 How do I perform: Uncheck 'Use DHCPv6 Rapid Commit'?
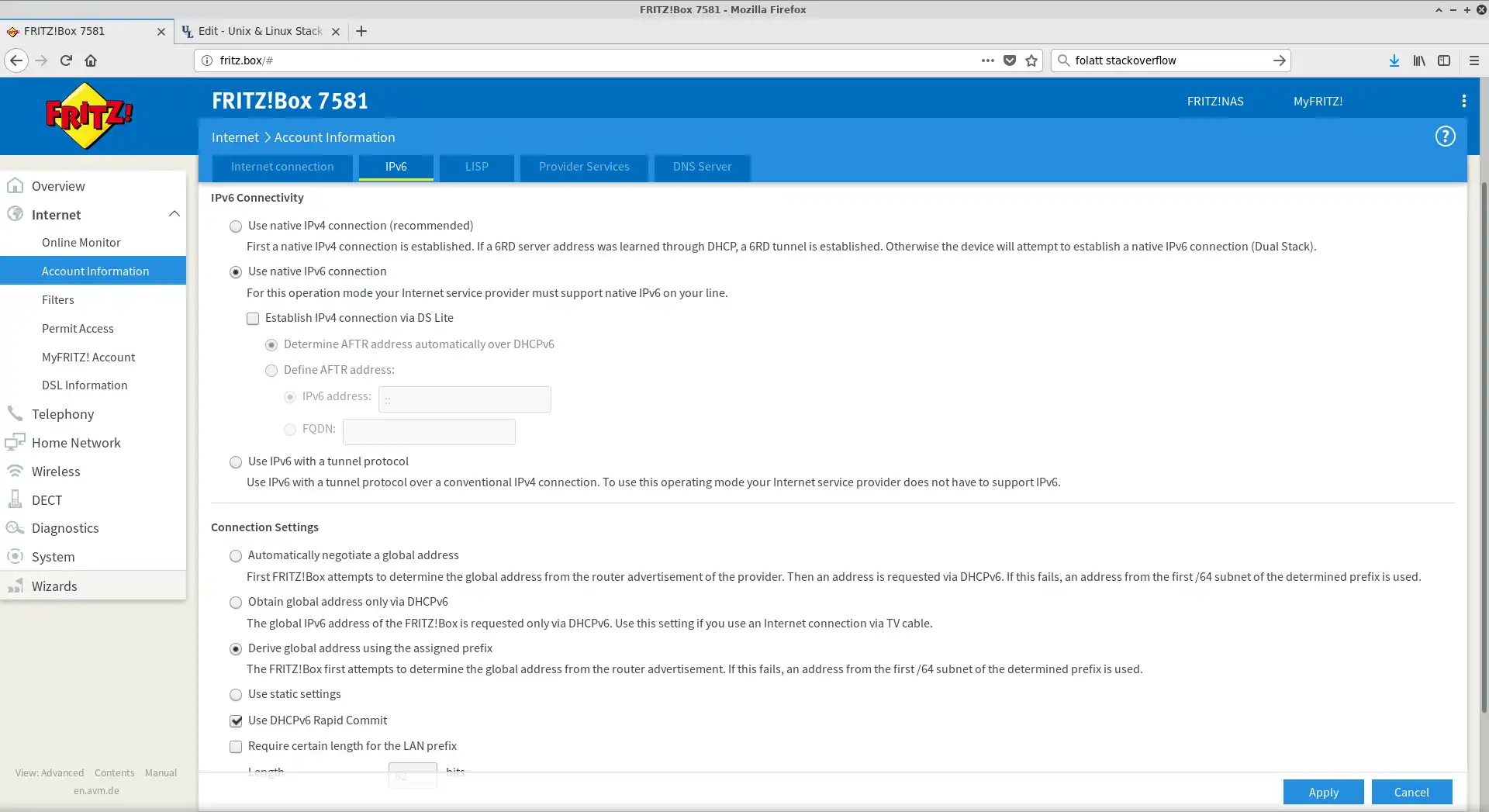click(236, 721)
